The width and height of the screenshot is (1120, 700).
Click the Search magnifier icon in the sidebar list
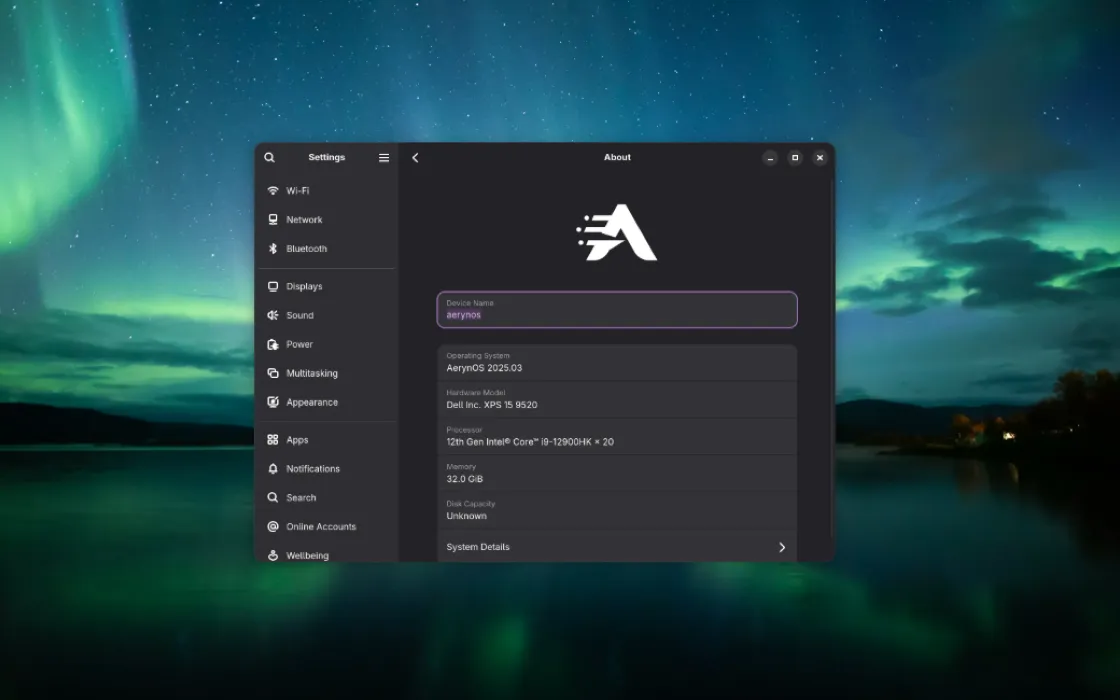(x=273, y=498)
